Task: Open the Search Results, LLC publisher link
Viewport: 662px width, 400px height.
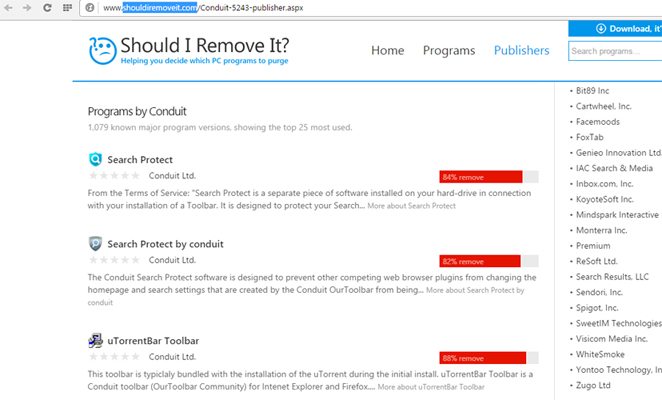Action: click(612, 277)
